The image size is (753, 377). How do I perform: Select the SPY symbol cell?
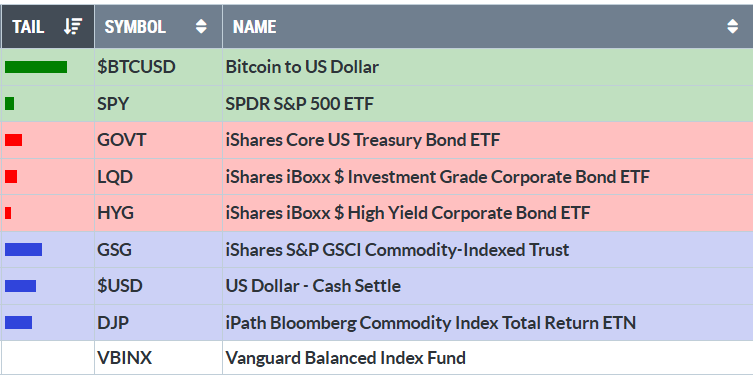pyautogui.click(x=158, y=104)
